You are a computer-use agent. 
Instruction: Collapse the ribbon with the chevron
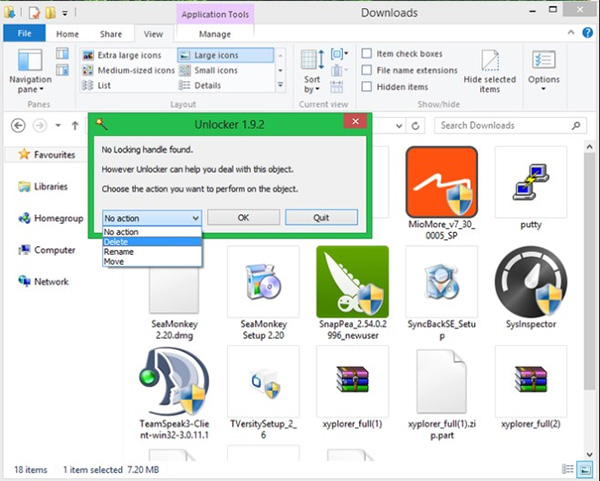coord(571,33)
